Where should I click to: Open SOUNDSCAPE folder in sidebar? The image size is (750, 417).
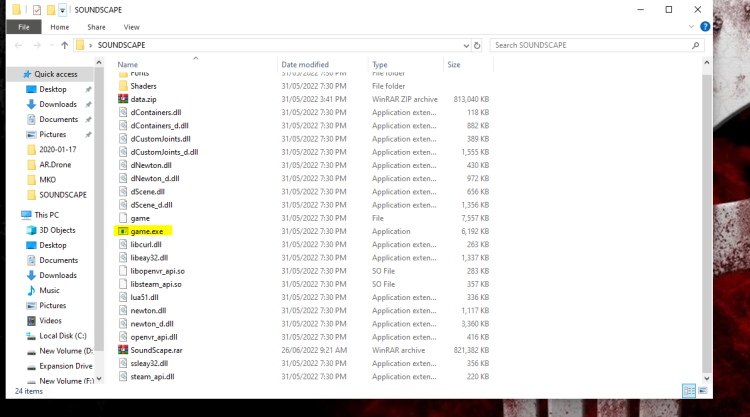pyautogui.click(x=63, y=195)
